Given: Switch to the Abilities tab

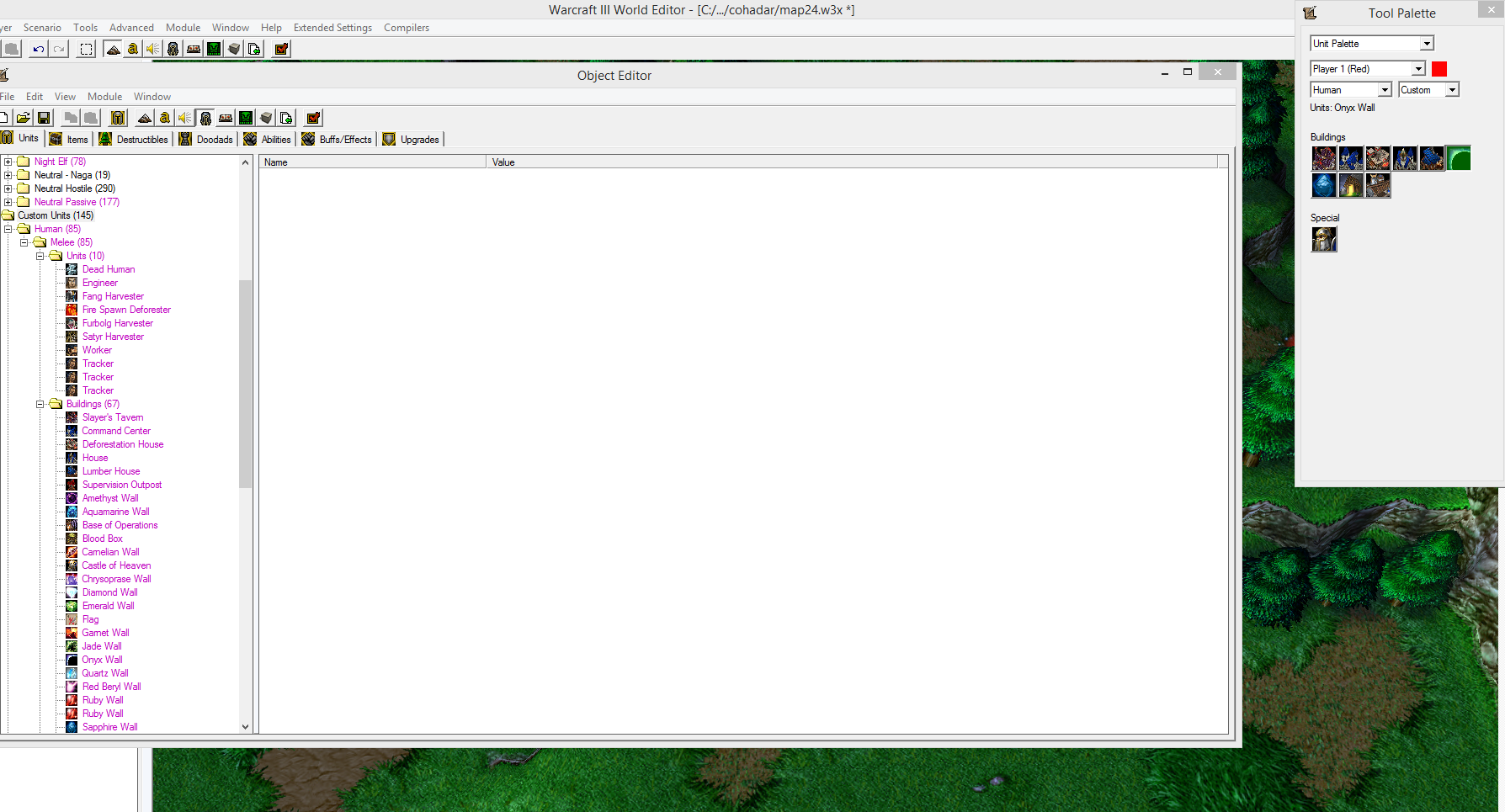Looking at the screenshot, I should (268, 140).
